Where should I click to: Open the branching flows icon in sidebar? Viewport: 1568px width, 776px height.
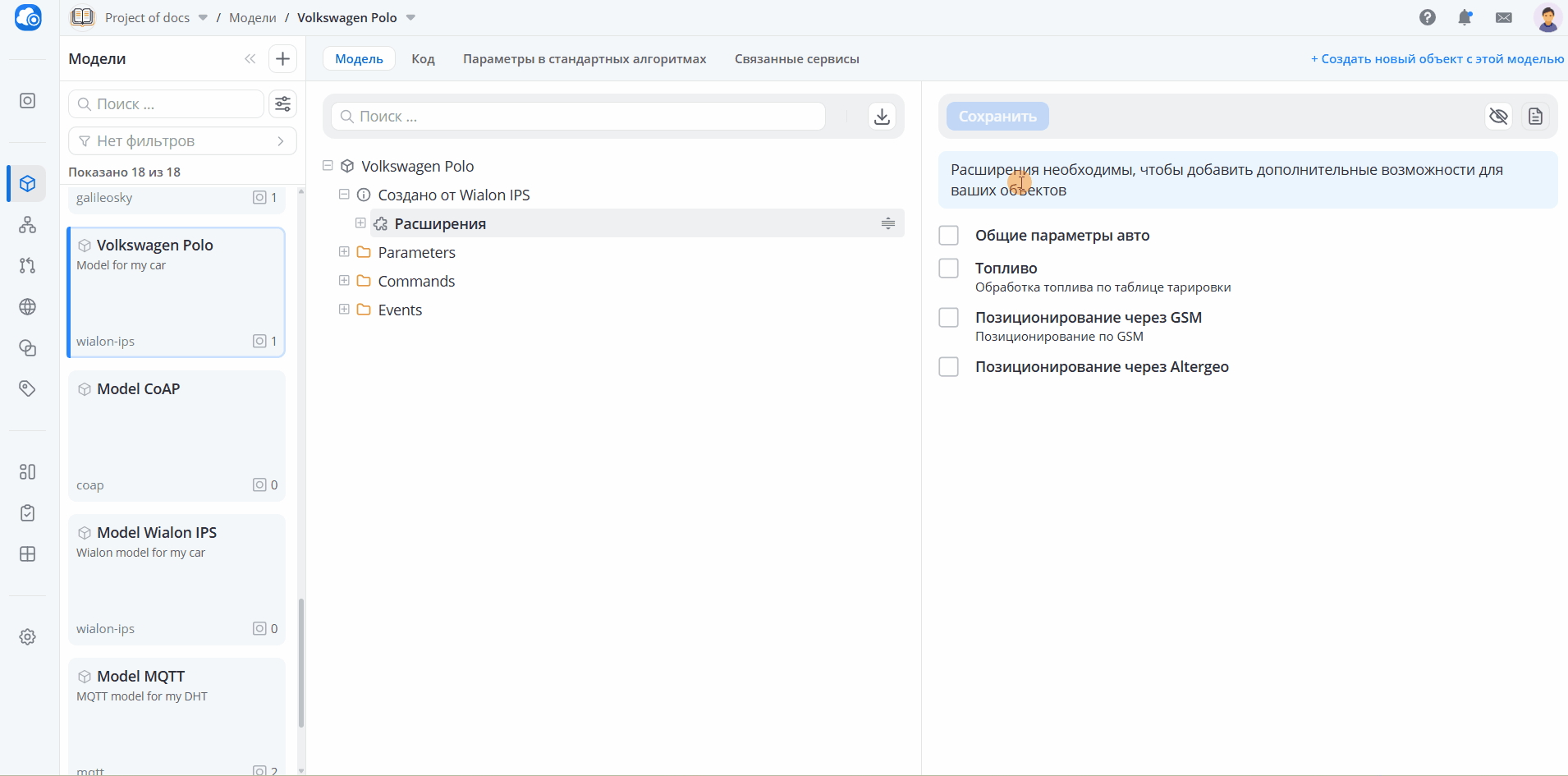[28, 265]
